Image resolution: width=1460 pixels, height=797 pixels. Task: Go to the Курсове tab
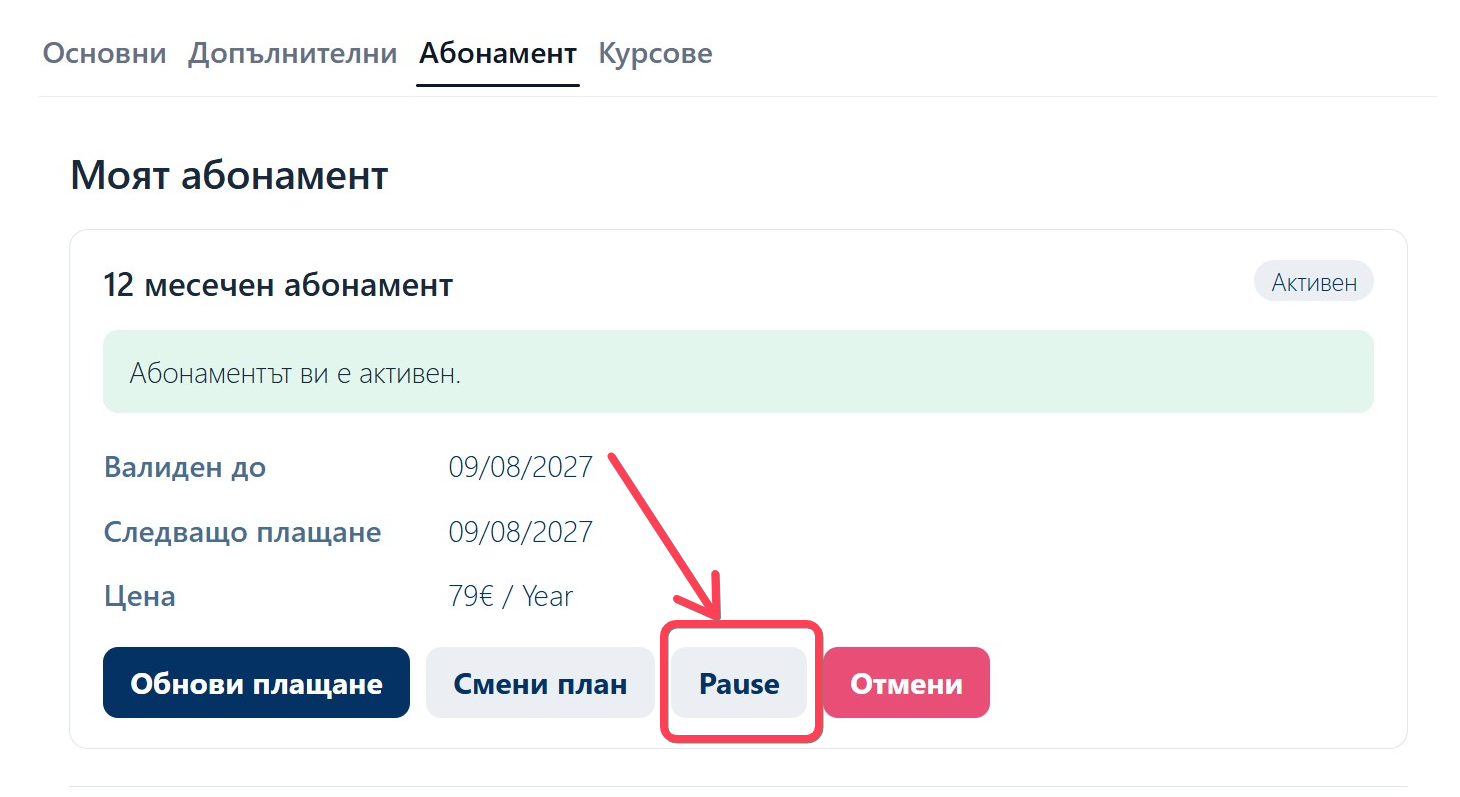(655, 53)
